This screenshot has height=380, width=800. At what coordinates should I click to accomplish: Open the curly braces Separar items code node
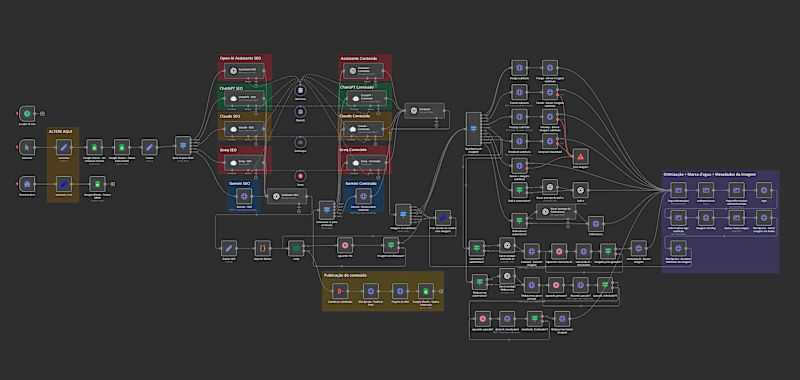click(x=263, y=248)
